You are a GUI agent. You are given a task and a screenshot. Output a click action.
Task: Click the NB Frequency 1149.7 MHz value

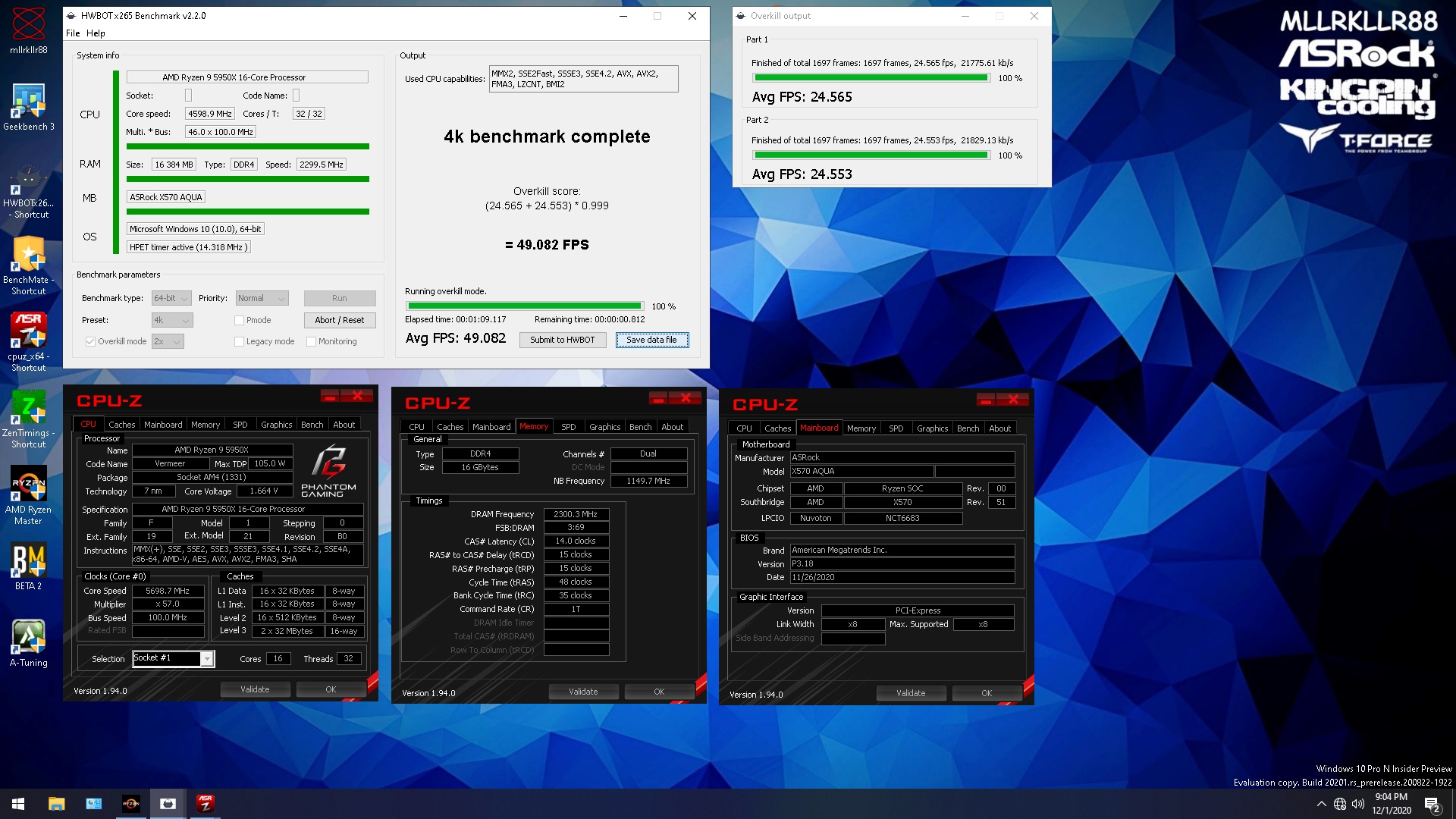pos(648,481)
